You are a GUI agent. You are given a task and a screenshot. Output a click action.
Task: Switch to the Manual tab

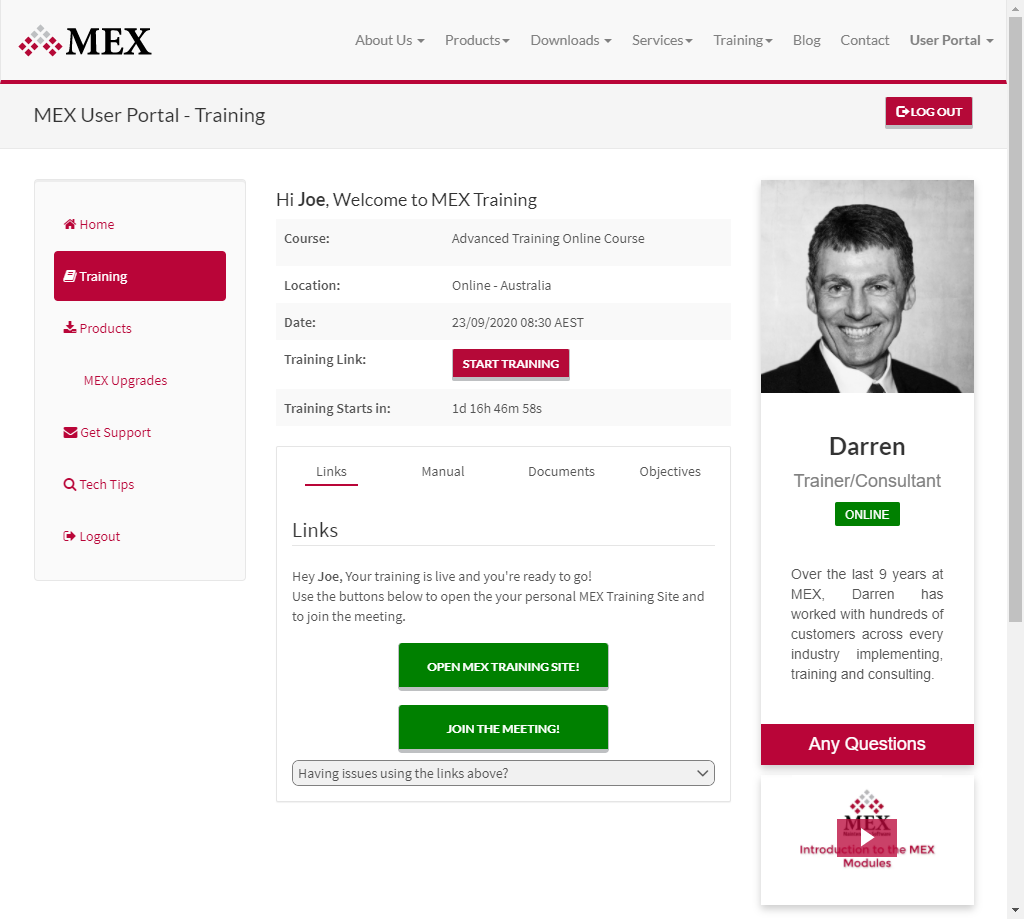point(443,472)
